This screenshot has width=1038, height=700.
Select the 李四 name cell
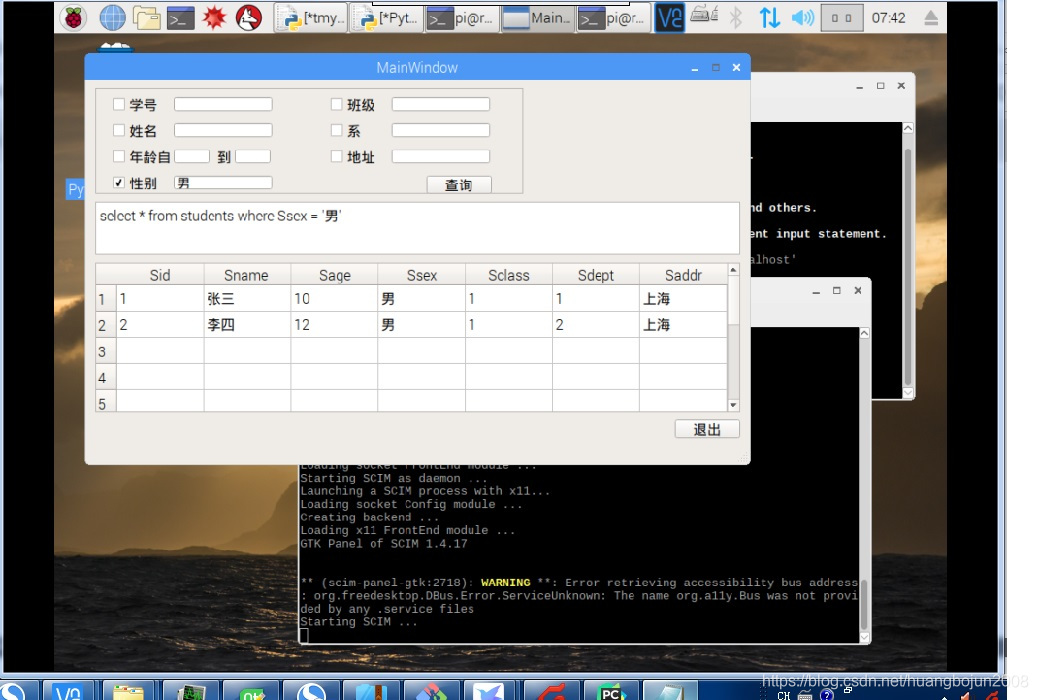pyautogui.click(x=247, y=325)
